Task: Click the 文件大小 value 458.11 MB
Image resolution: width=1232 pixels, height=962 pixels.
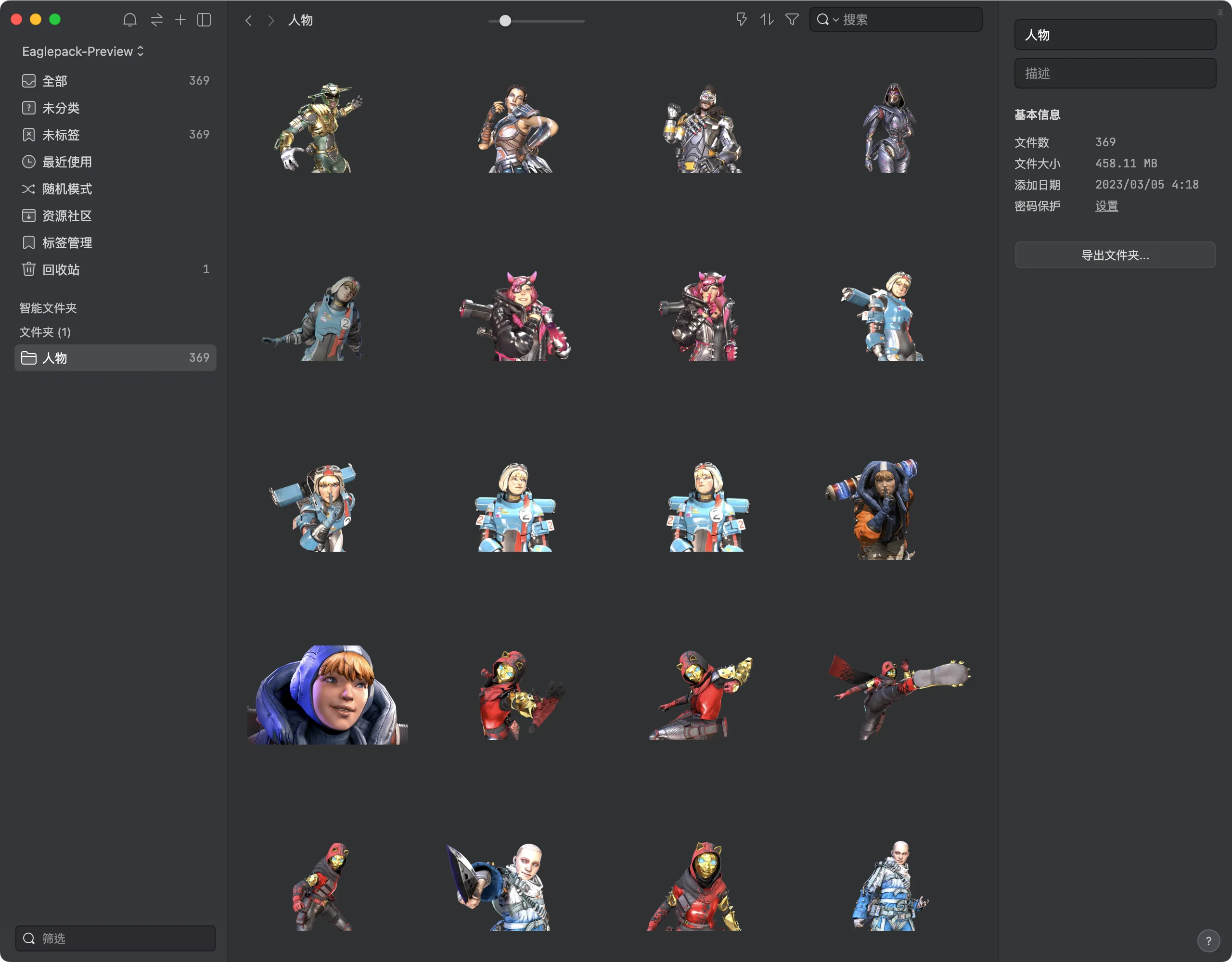Action: (1126, 164)
